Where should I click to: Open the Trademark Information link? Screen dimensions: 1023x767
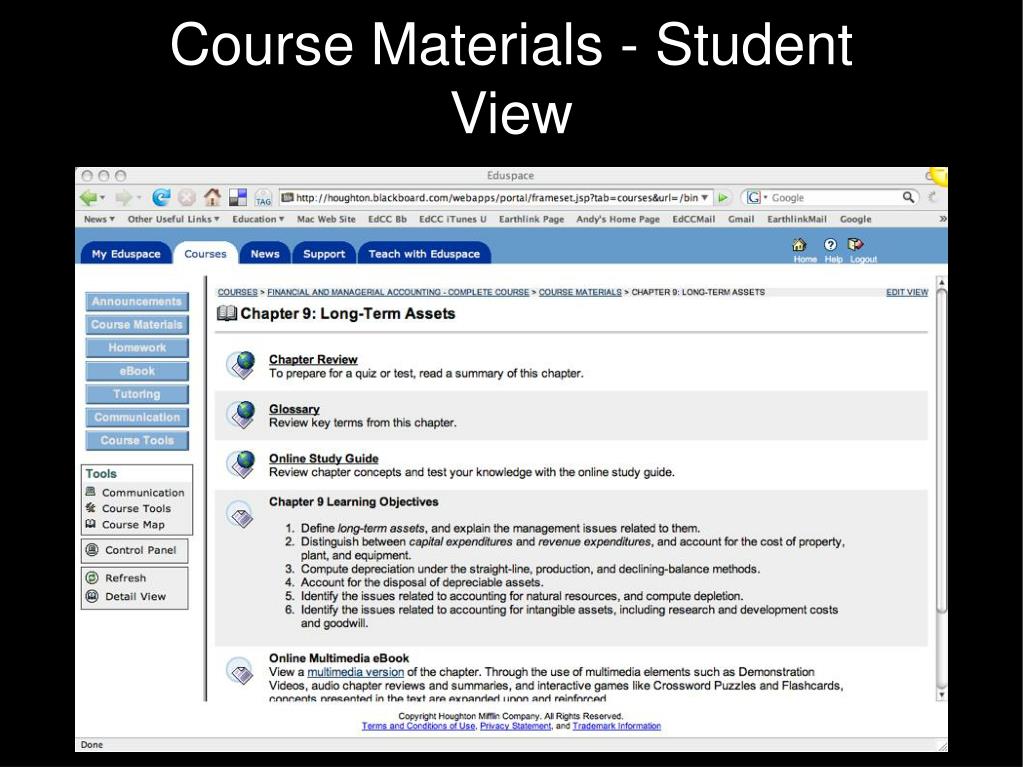(x=617, y=726)
